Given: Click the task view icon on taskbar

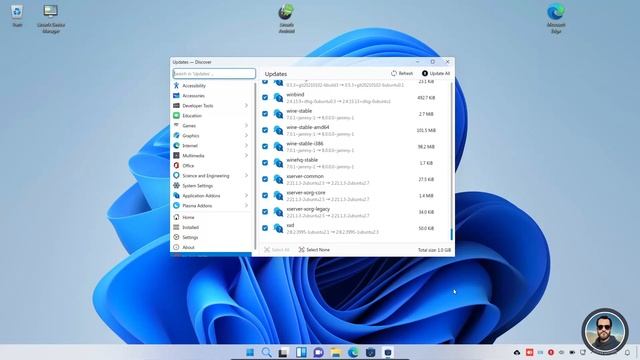Looking at the screenshot, I should click(x=283, y=352).
